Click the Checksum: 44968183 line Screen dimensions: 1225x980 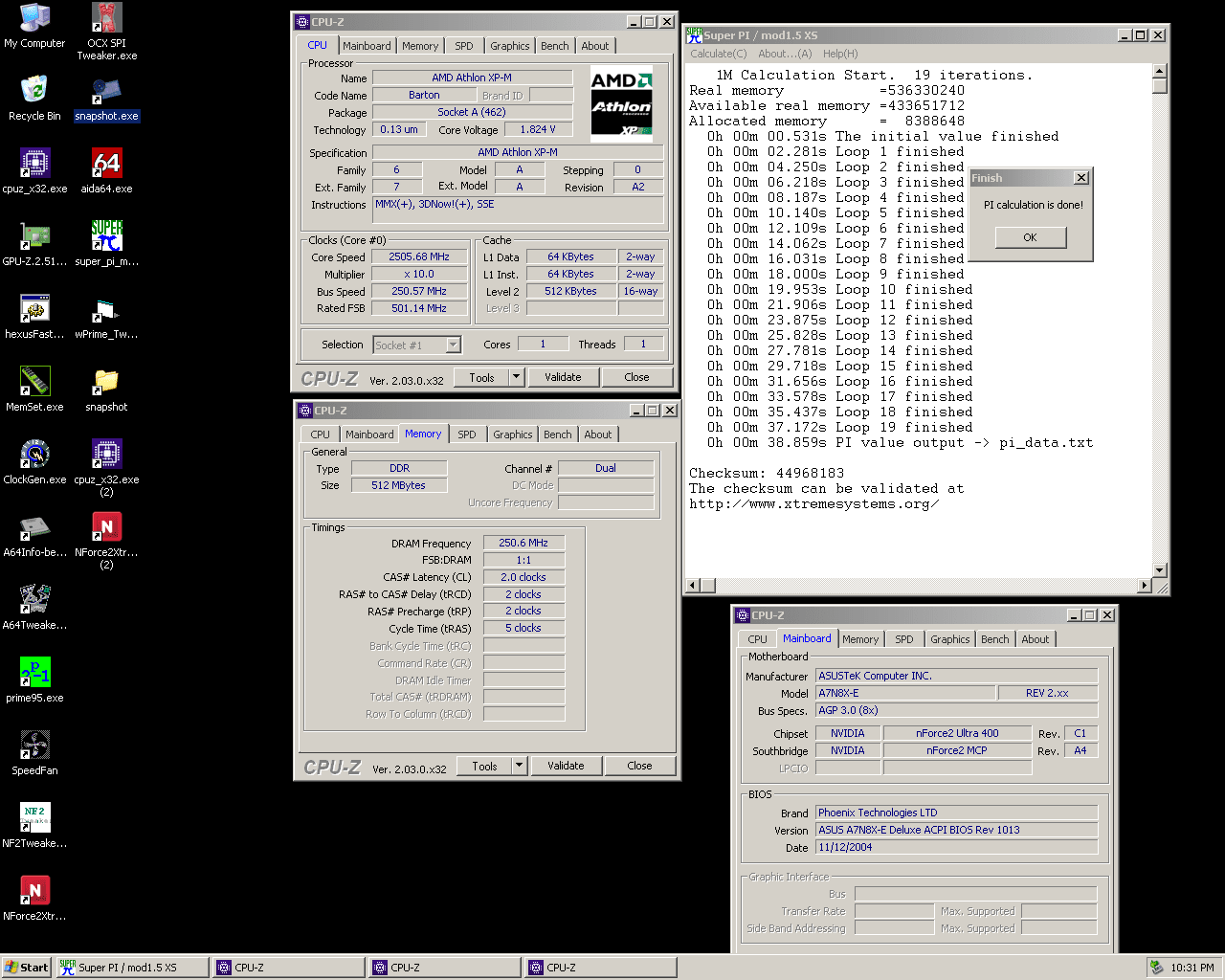point(767,473)
